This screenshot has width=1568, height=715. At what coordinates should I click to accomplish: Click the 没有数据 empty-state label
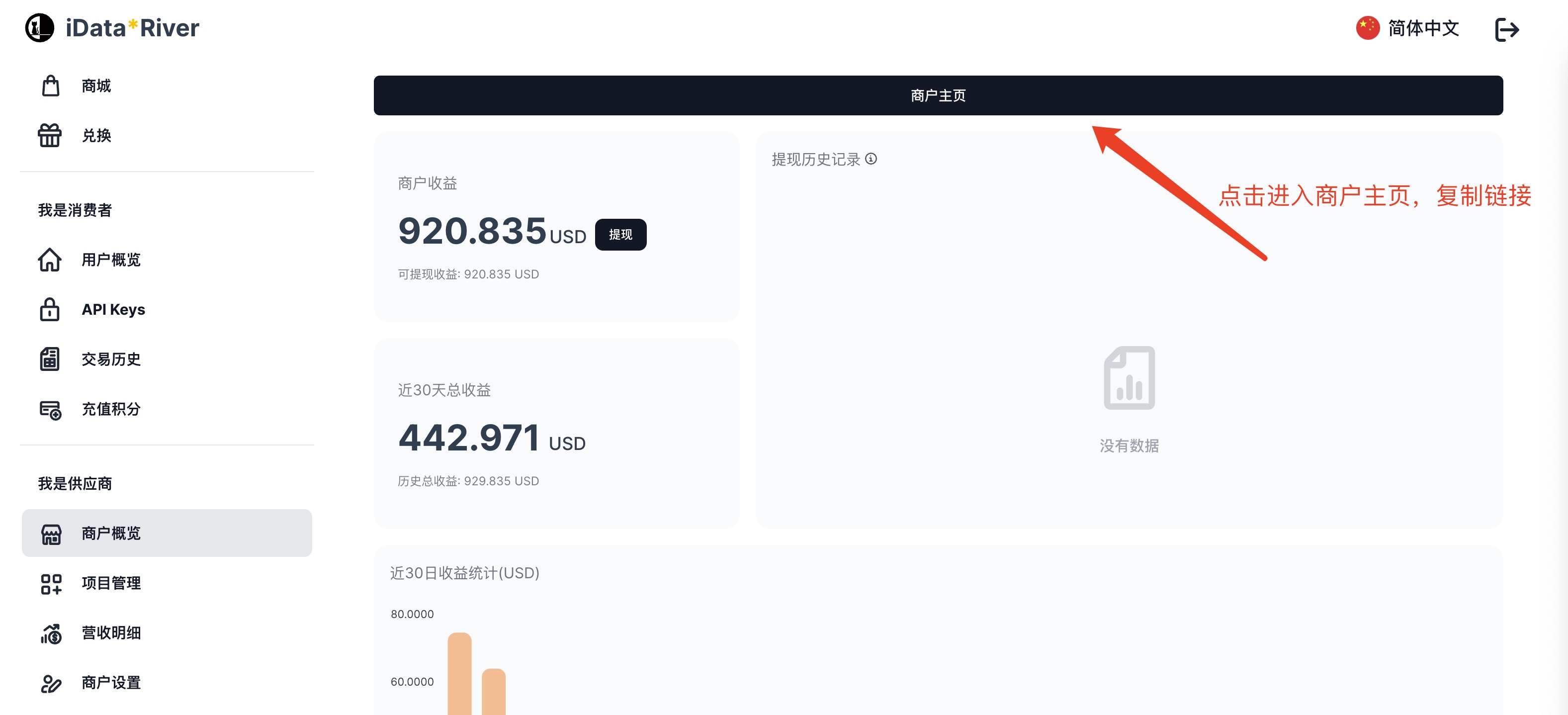pyautogui.click(x=1129, y=446)
